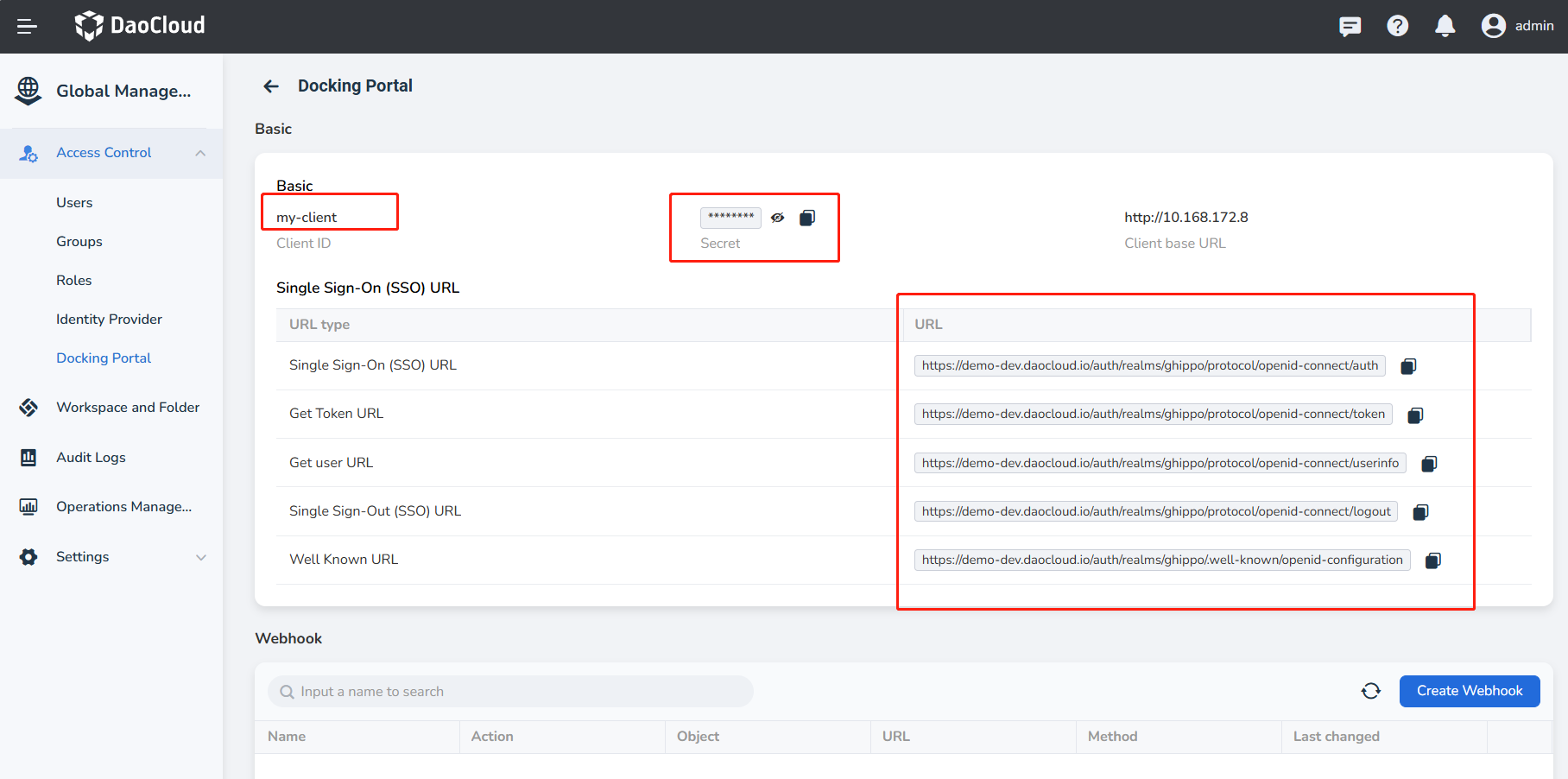Open the Identity Provider page
The width and height of the screenshot is (1568, 779).
coord(109,320)
